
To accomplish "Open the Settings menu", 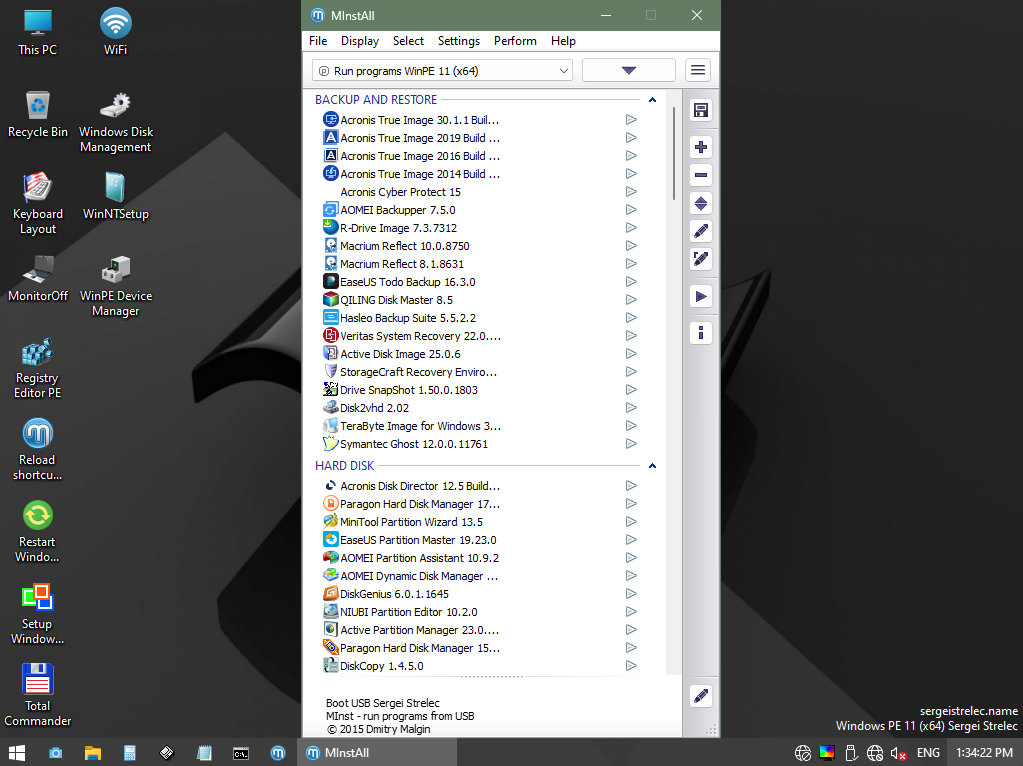I will [x=459, y=40].
